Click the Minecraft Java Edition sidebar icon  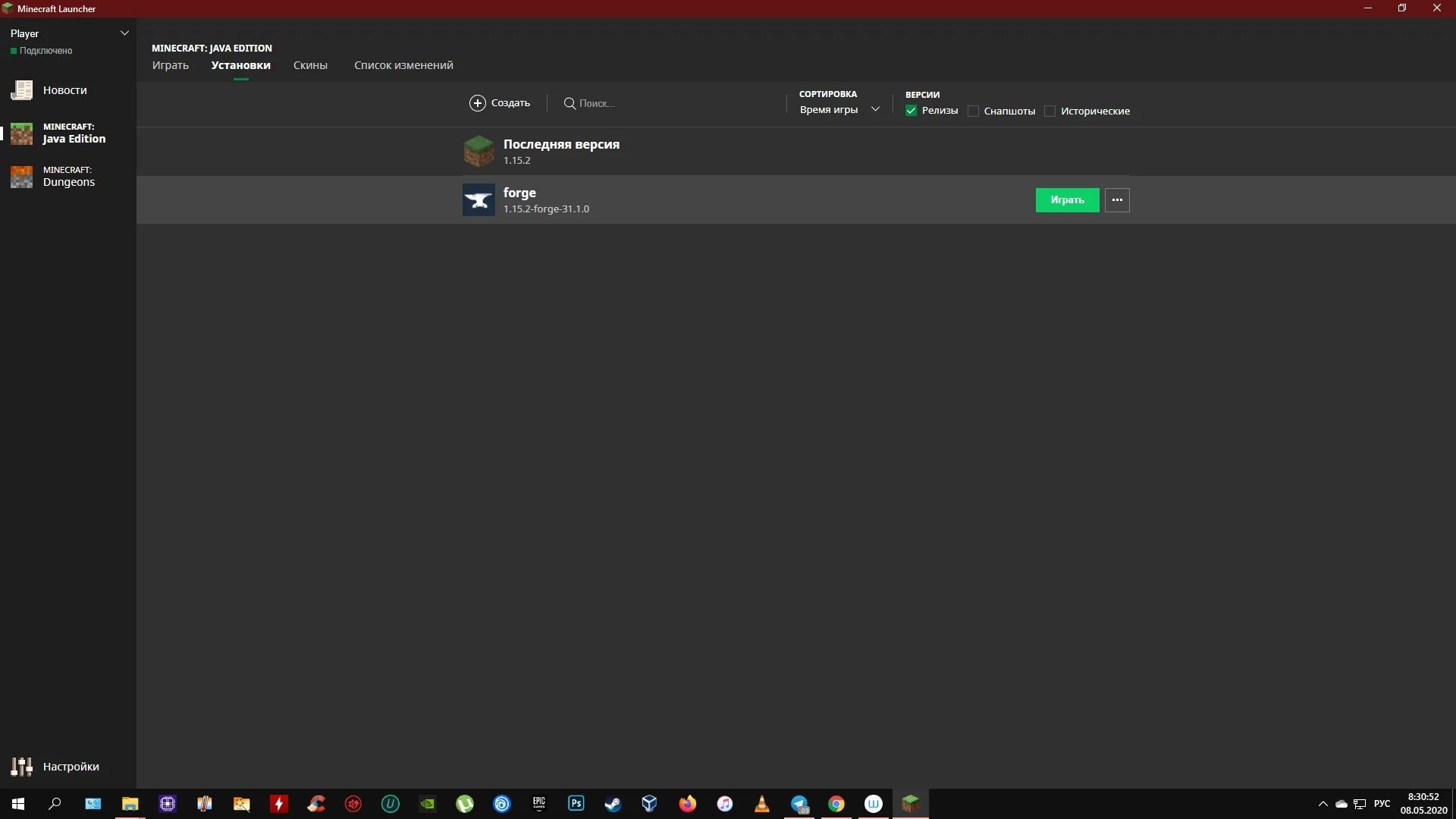point(21,133)
